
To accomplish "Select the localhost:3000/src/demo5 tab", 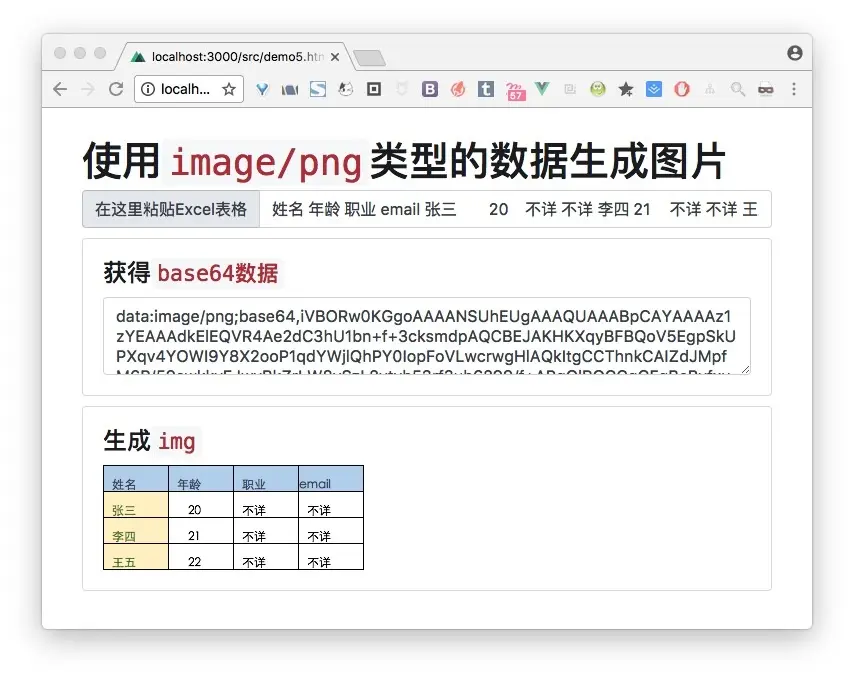I will point(234,57).
